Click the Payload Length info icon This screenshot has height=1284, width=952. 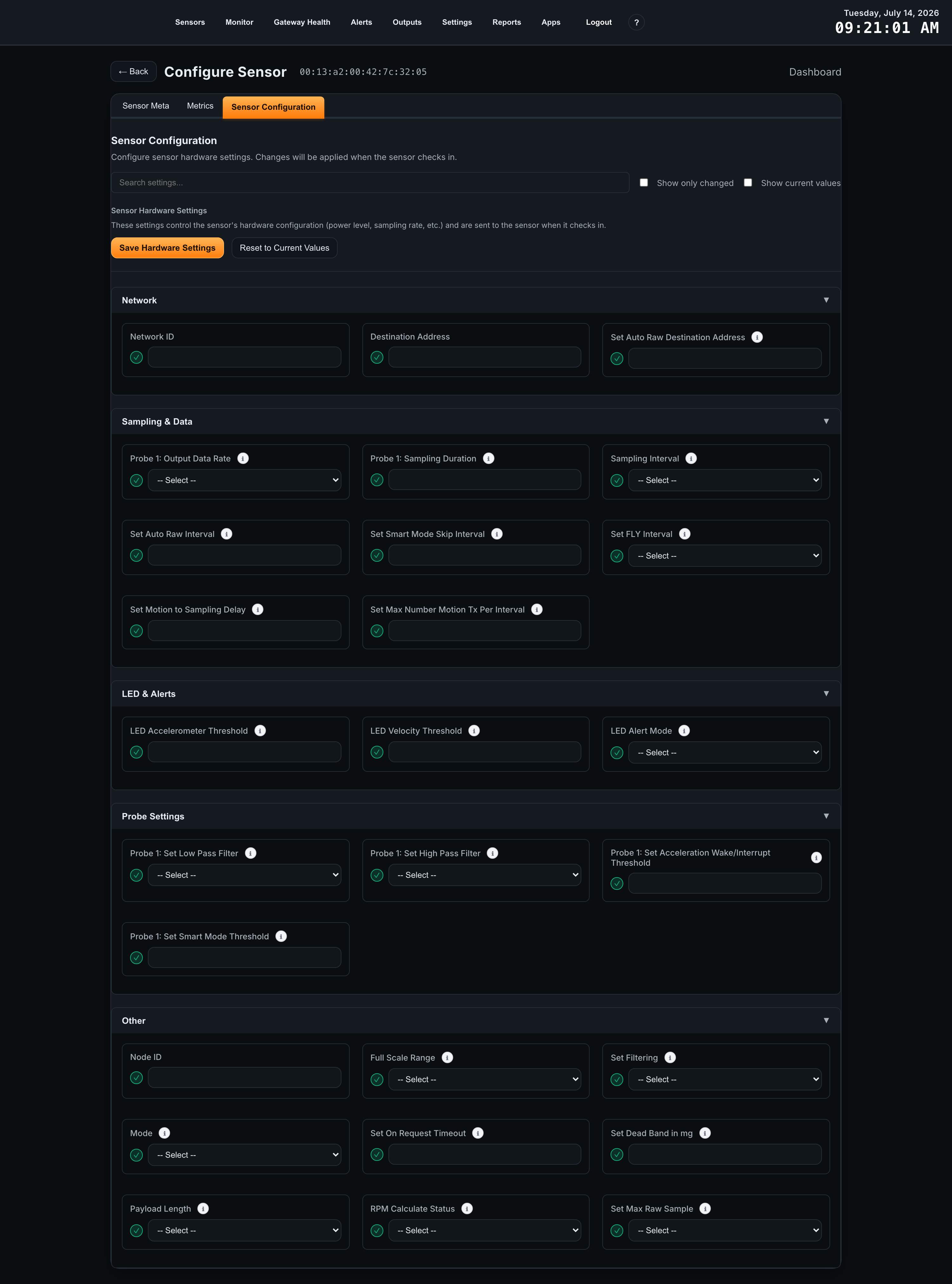pos(203,1208)
